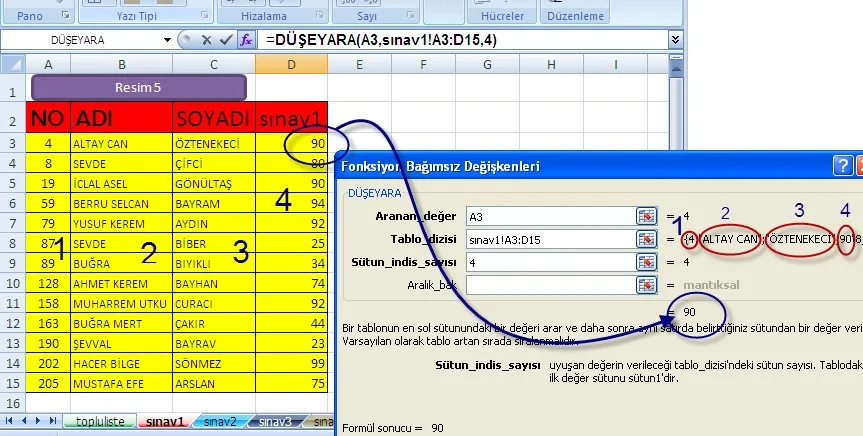The image size is (863, 436).
Task: Click range selector beside Aranan_değer field
Action: pos(646,215)
